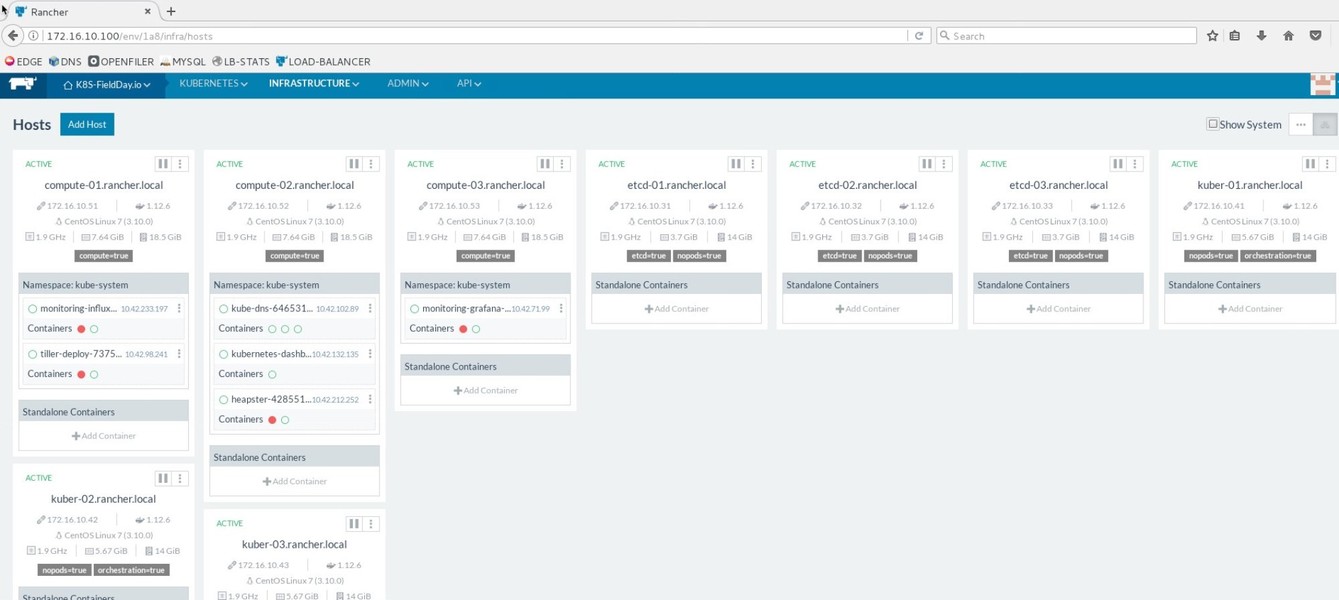Open the LOAD-BALANCER bookmark

point(323,61)
